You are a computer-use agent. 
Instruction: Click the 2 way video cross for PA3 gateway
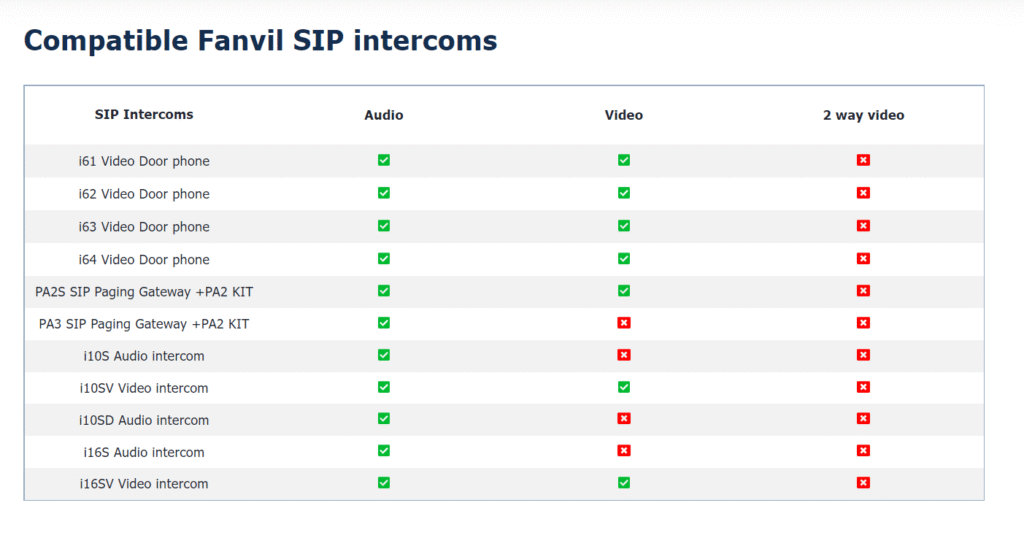pos(863,323)
